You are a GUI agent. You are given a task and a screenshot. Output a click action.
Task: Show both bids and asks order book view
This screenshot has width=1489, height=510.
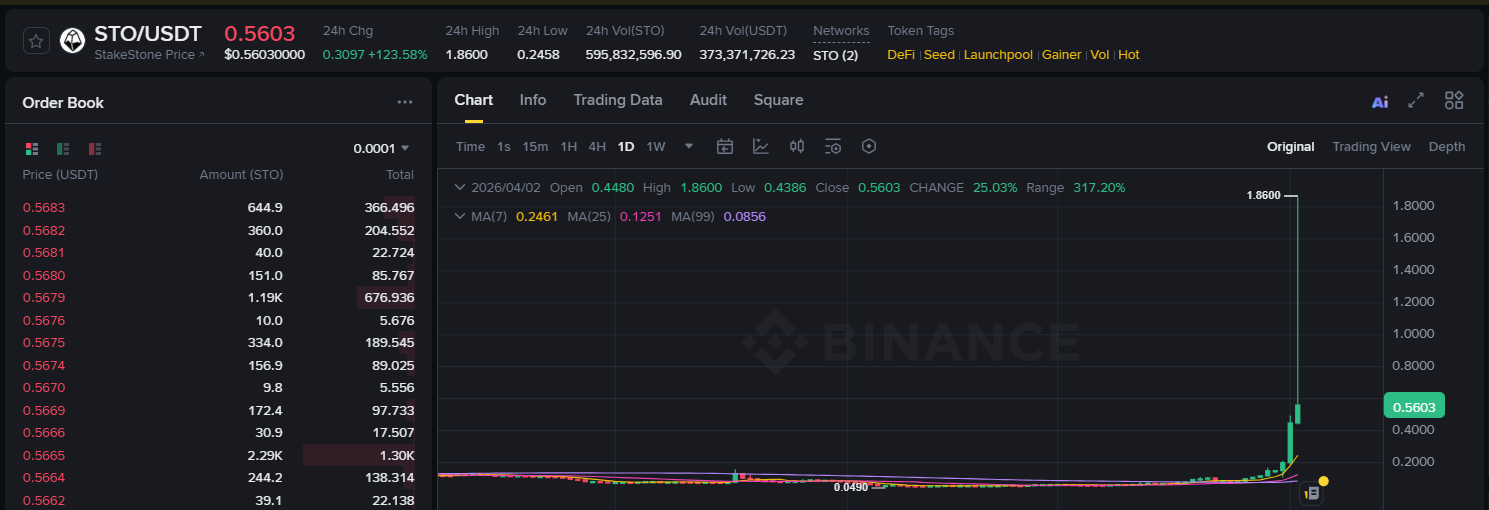point(32,149)
